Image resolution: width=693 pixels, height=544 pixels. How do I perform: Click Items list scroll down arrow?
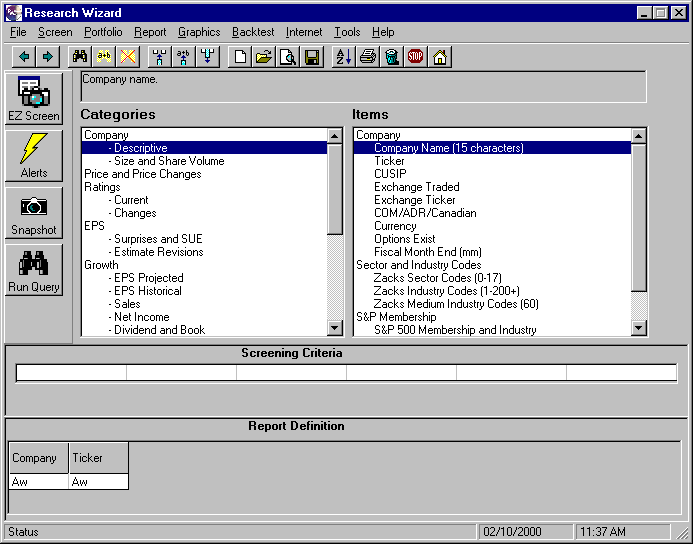tap(639, 328)
